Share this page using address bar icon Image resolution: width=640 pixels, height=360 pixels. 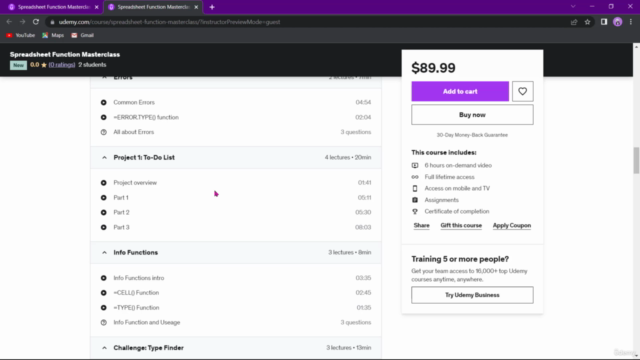574,22
